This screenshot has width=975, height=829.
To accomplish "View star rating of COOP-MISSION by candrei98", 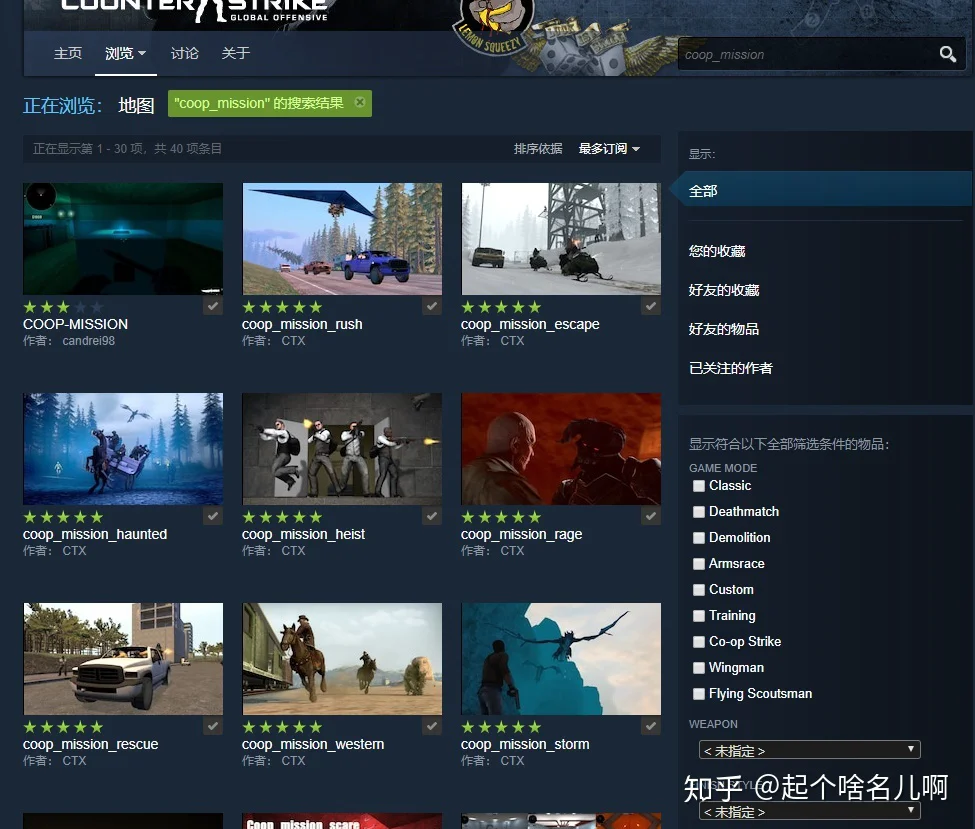I will 63,307.
